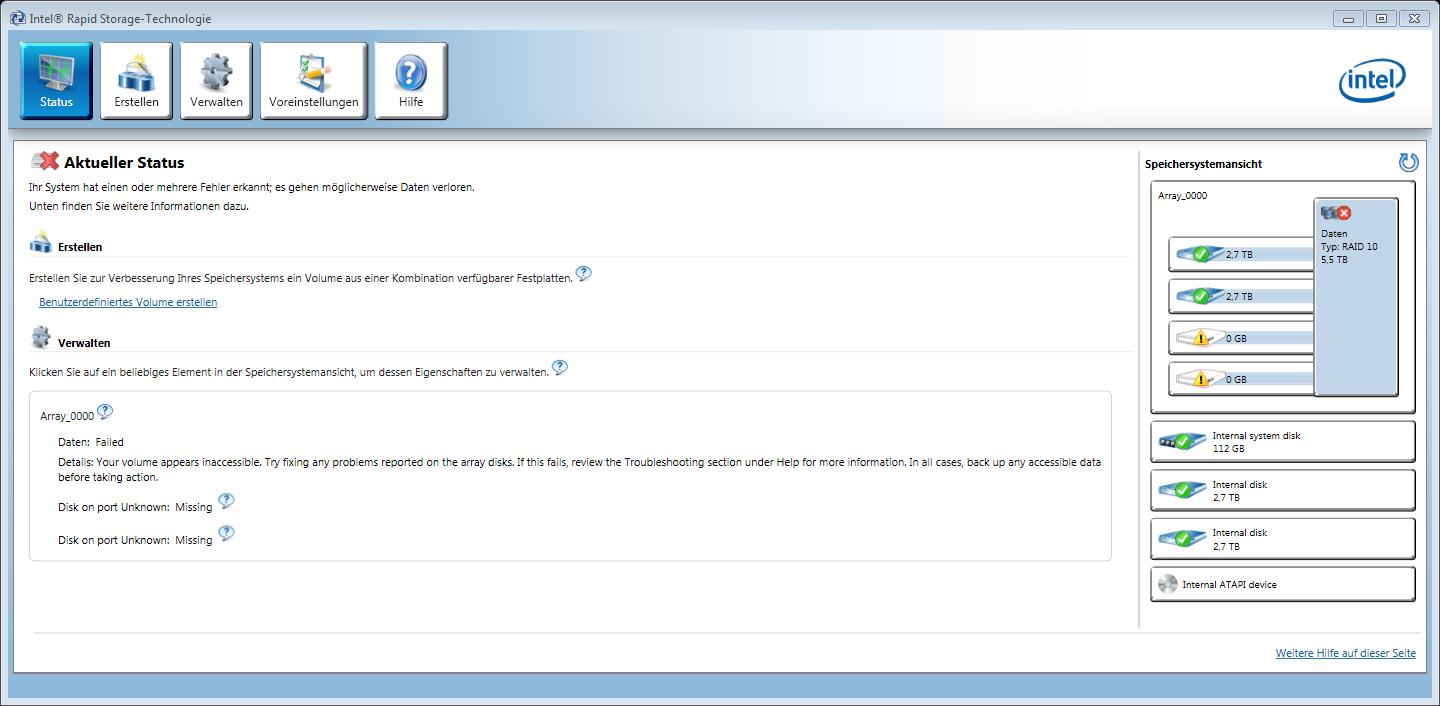Close the Intel Rapid Storage window

[1414, 18]
